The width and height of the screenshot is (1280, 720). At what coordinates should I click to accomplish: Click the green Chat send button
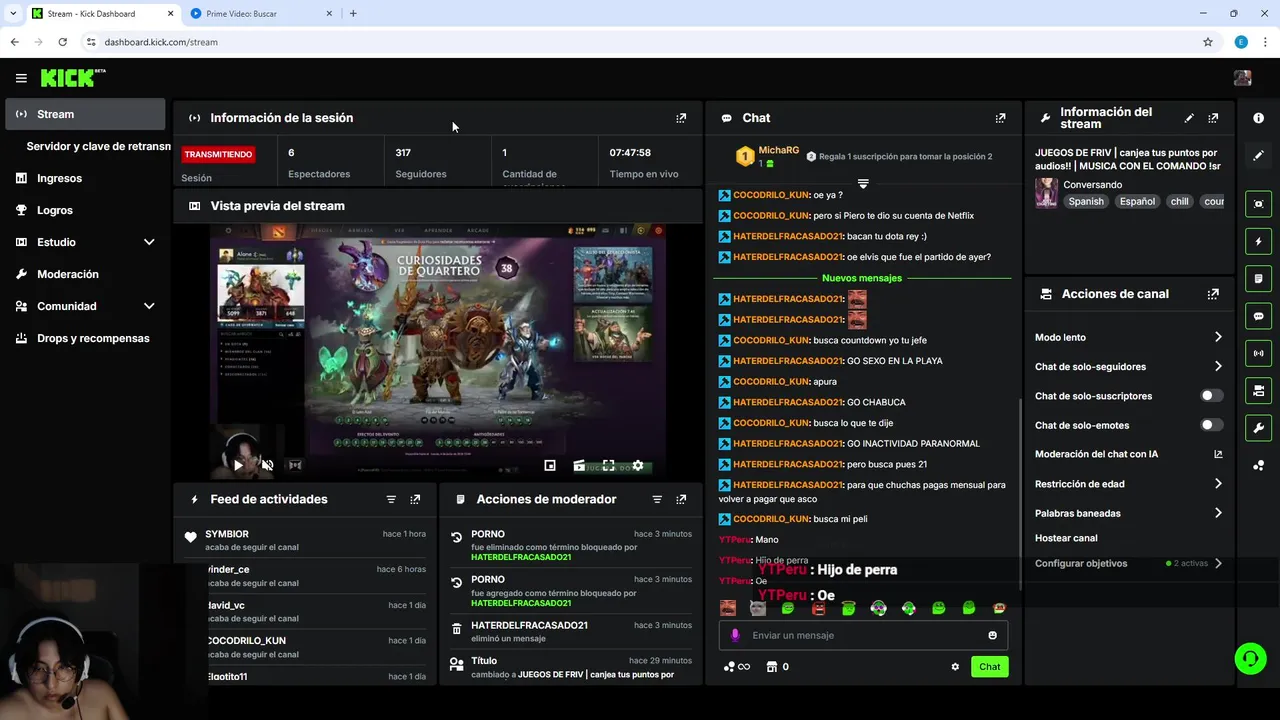point(989,667)
